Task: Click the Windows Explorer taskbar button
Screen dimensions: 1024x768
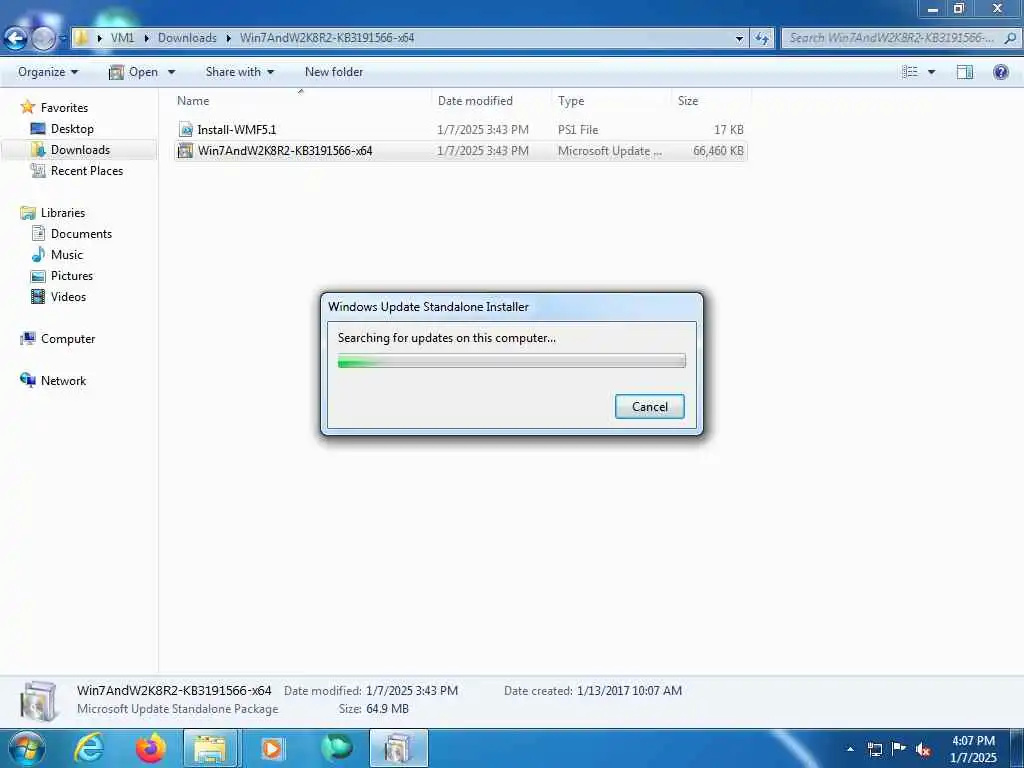Action: 212,748
